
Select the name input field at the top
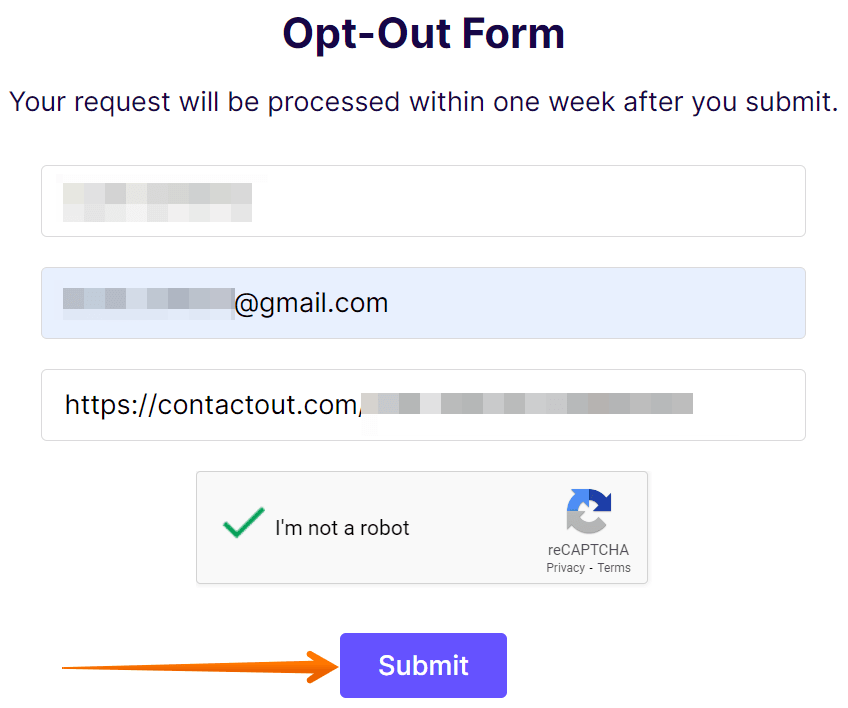422,201
